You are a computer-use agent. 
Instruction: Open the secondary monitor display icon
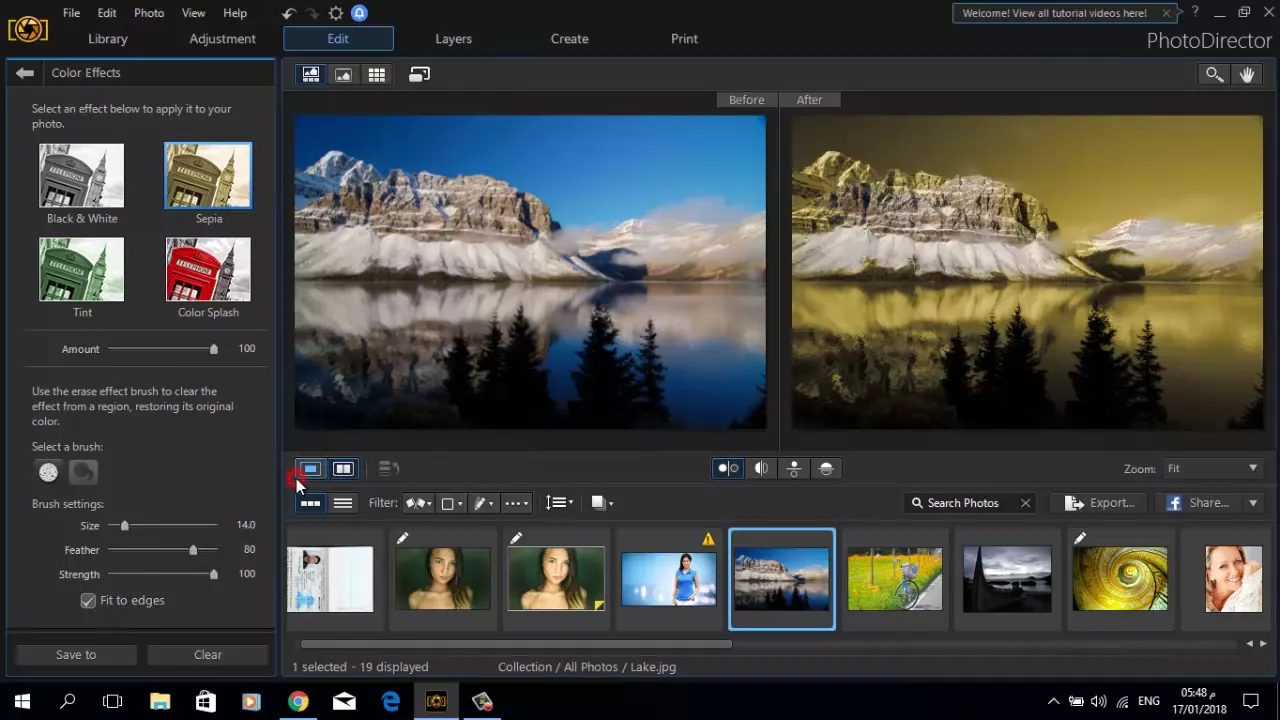coord(419,74)
